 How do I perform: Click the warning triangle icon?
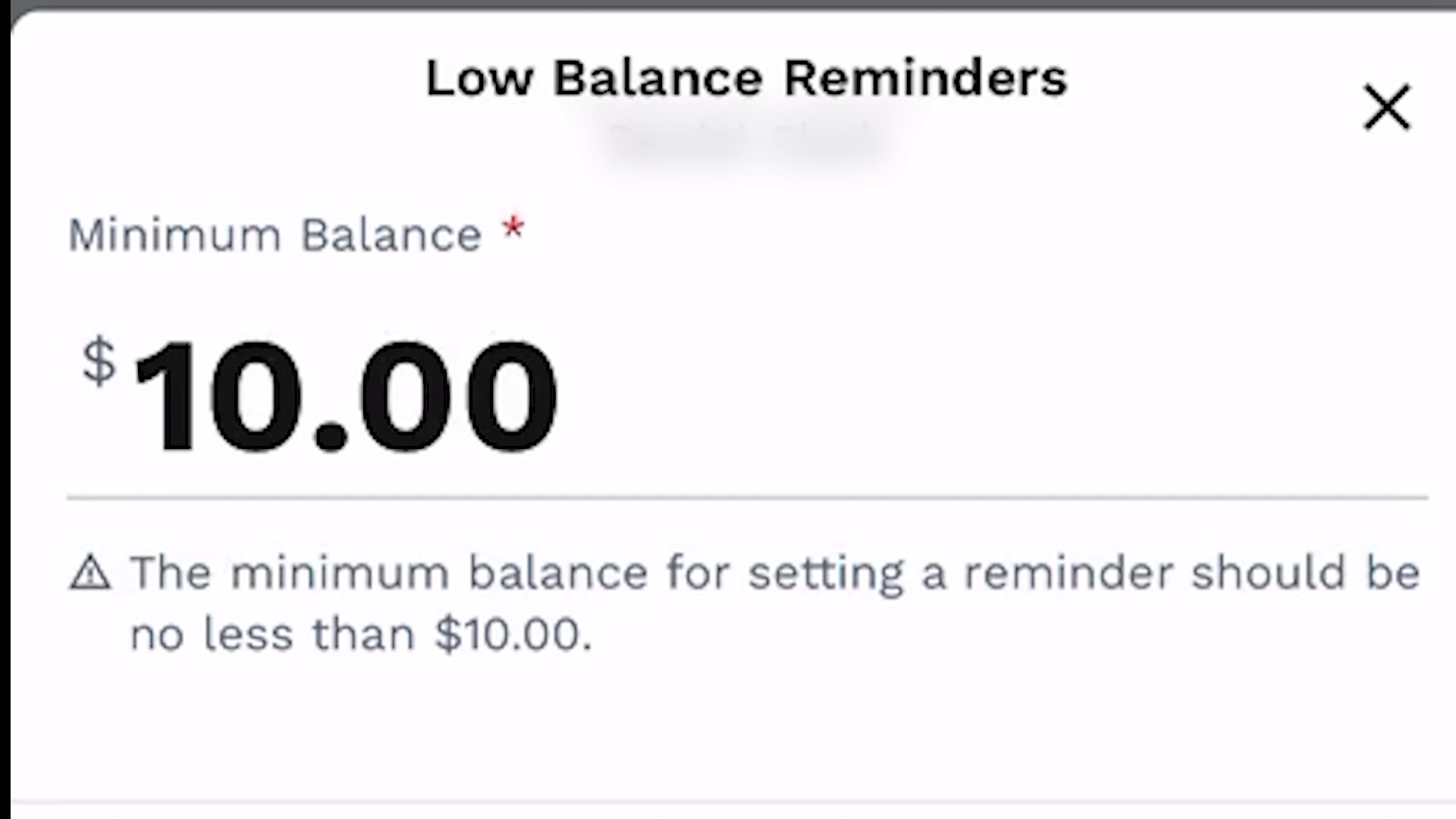click(90, 573)
